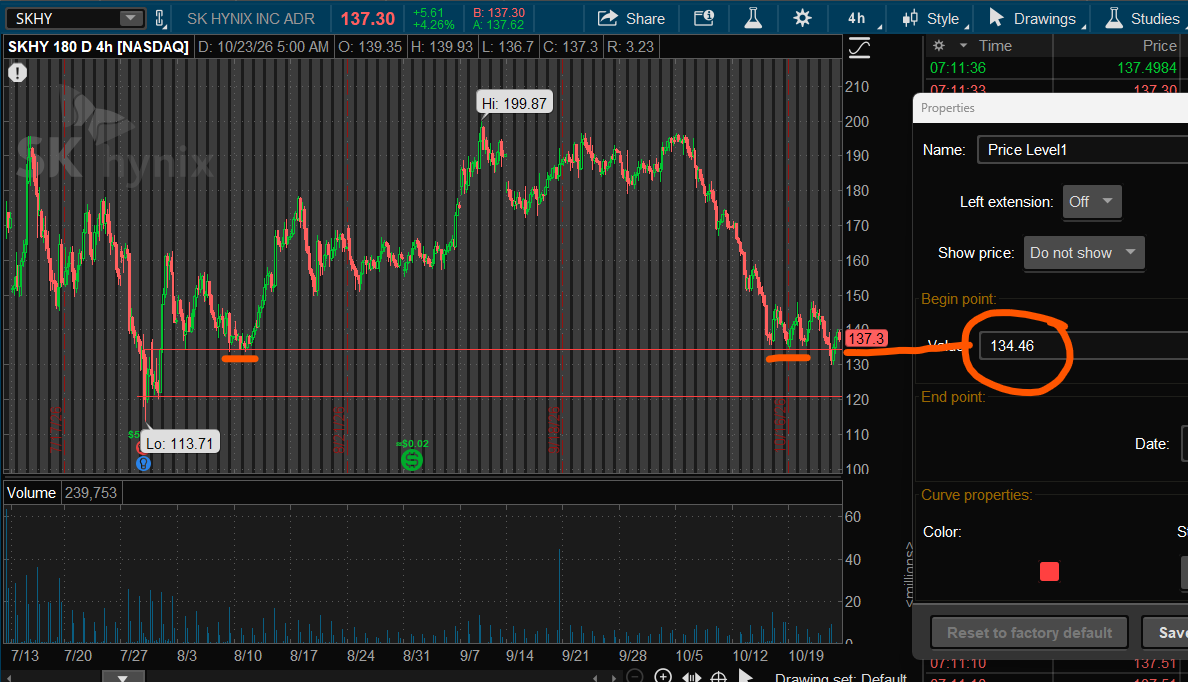
Task: Click the Save button in Properties
Action: 1165,632
